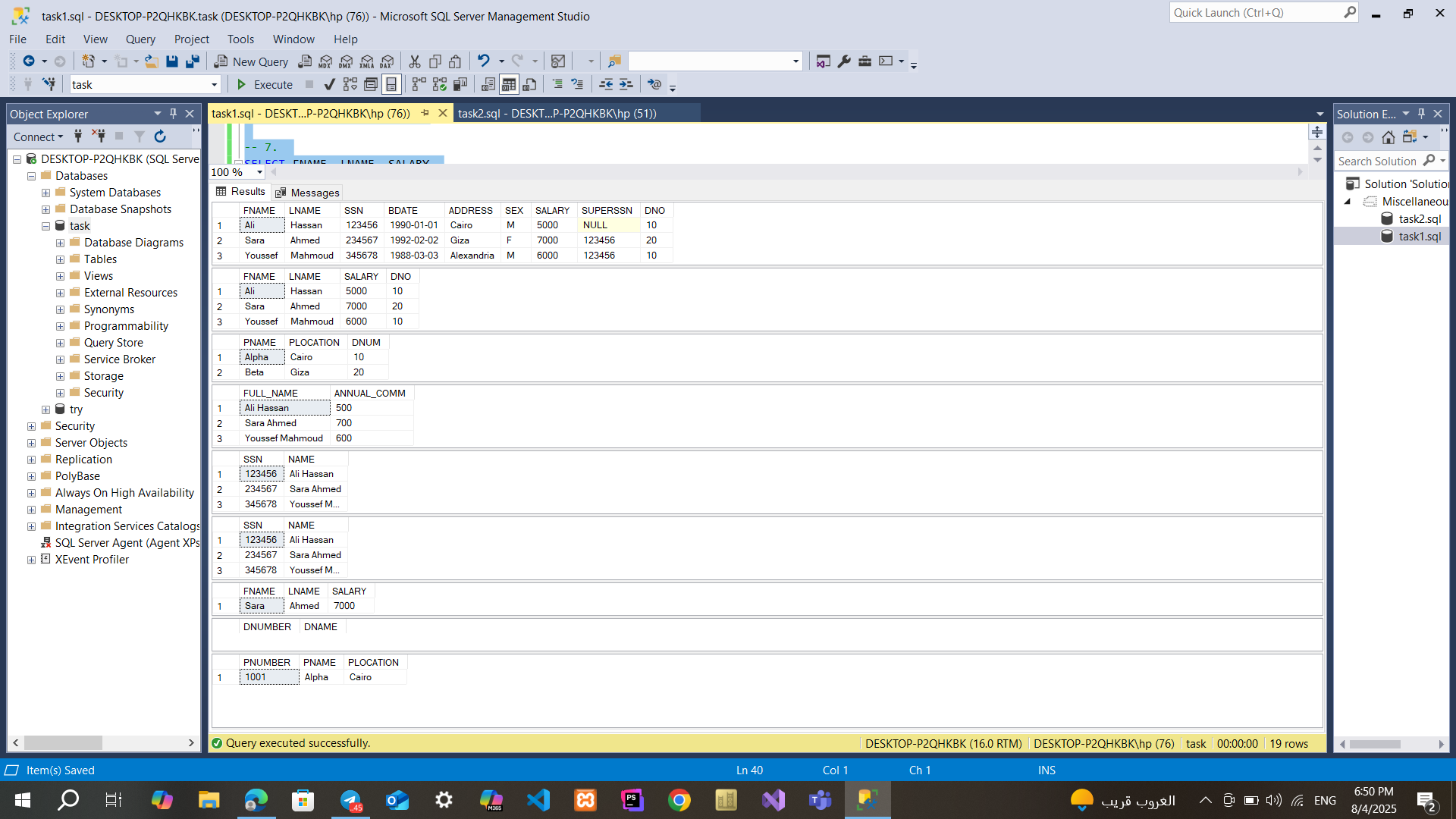This screenshot has width=1456, height=819.
Task: Execute the current query
Action: (265, 84)
